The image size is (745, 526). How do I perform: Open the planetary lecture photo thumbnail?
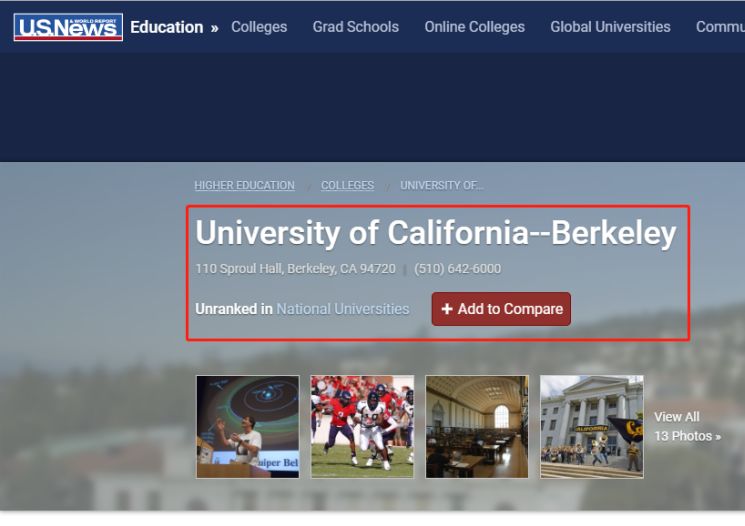248,427
